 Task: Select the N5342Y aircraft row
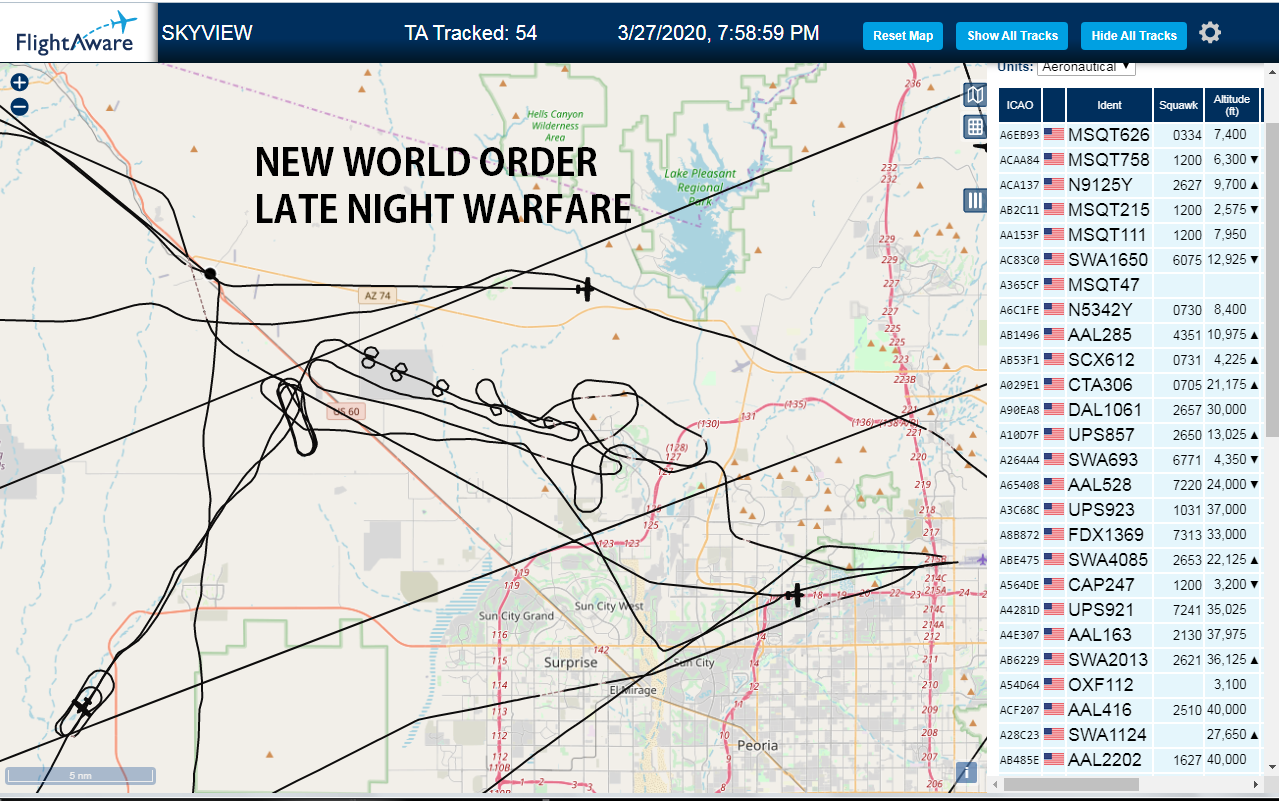point(1130,309)
